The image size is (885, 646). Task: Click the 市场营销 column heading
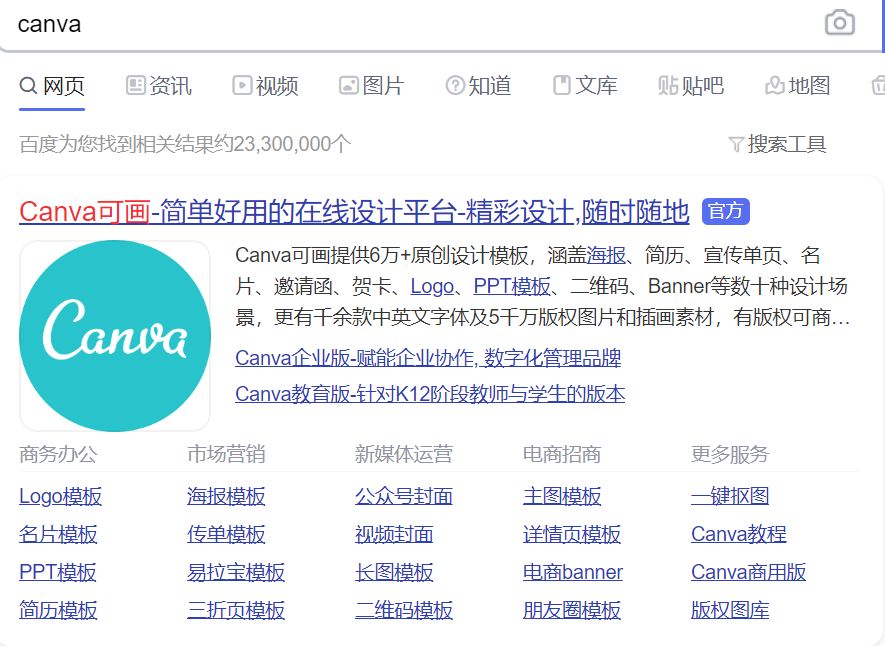226,455
